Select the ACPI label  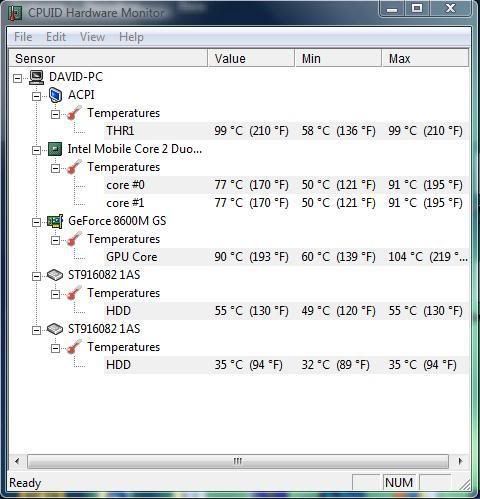pyautogui.click(x=81, y=95)
